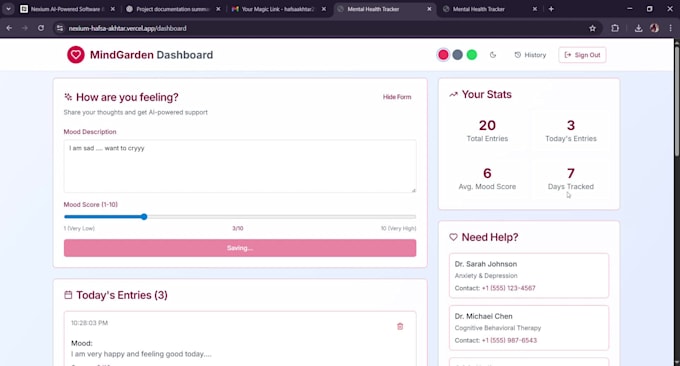Delete the 10:28:03 PM entry
This screenshot has width=680, height=366.
point(400,326)
